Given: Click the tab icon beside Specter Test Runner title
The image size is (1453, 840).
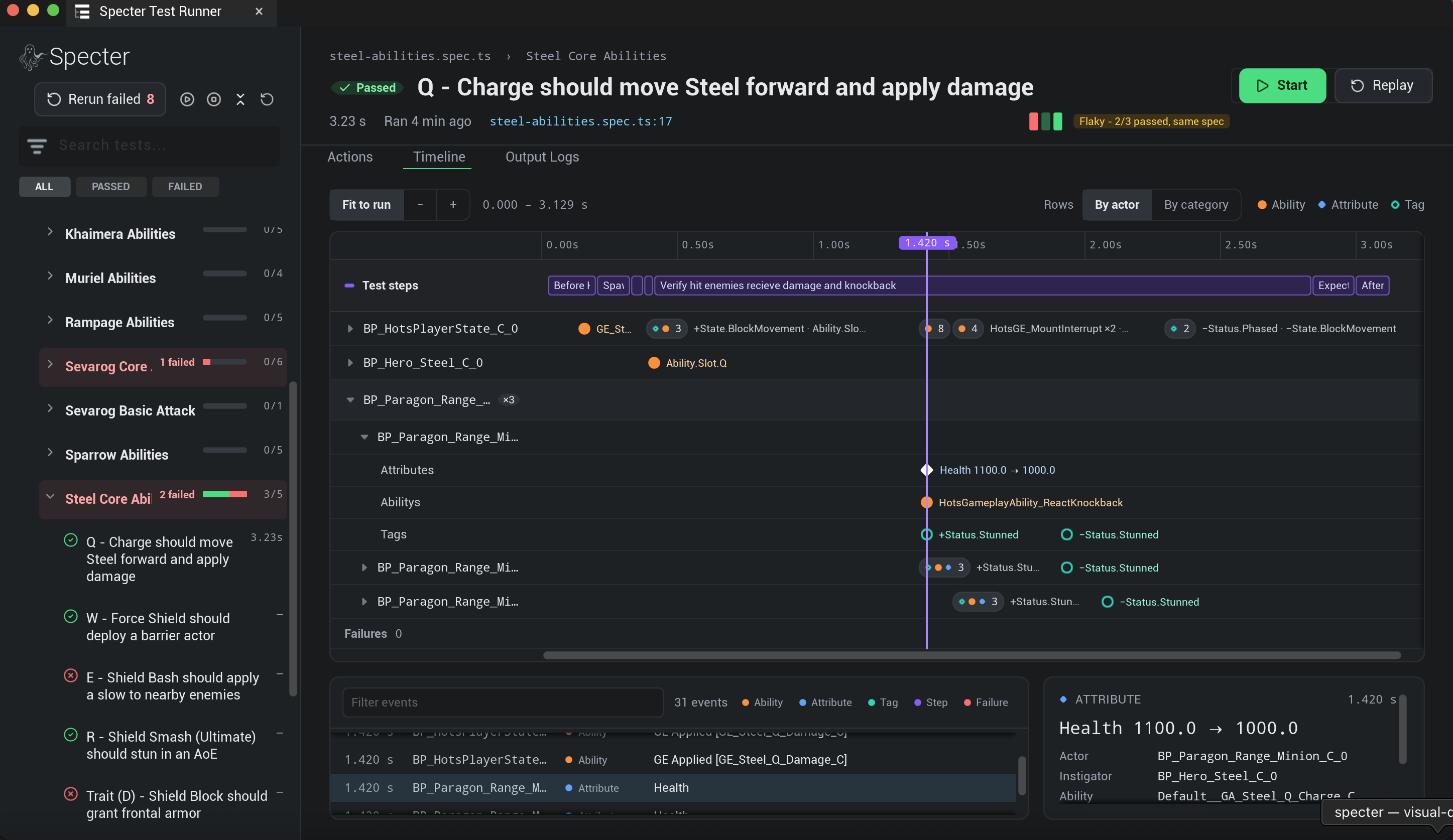Looking at the screenshot, I should [x=82, y=12].
